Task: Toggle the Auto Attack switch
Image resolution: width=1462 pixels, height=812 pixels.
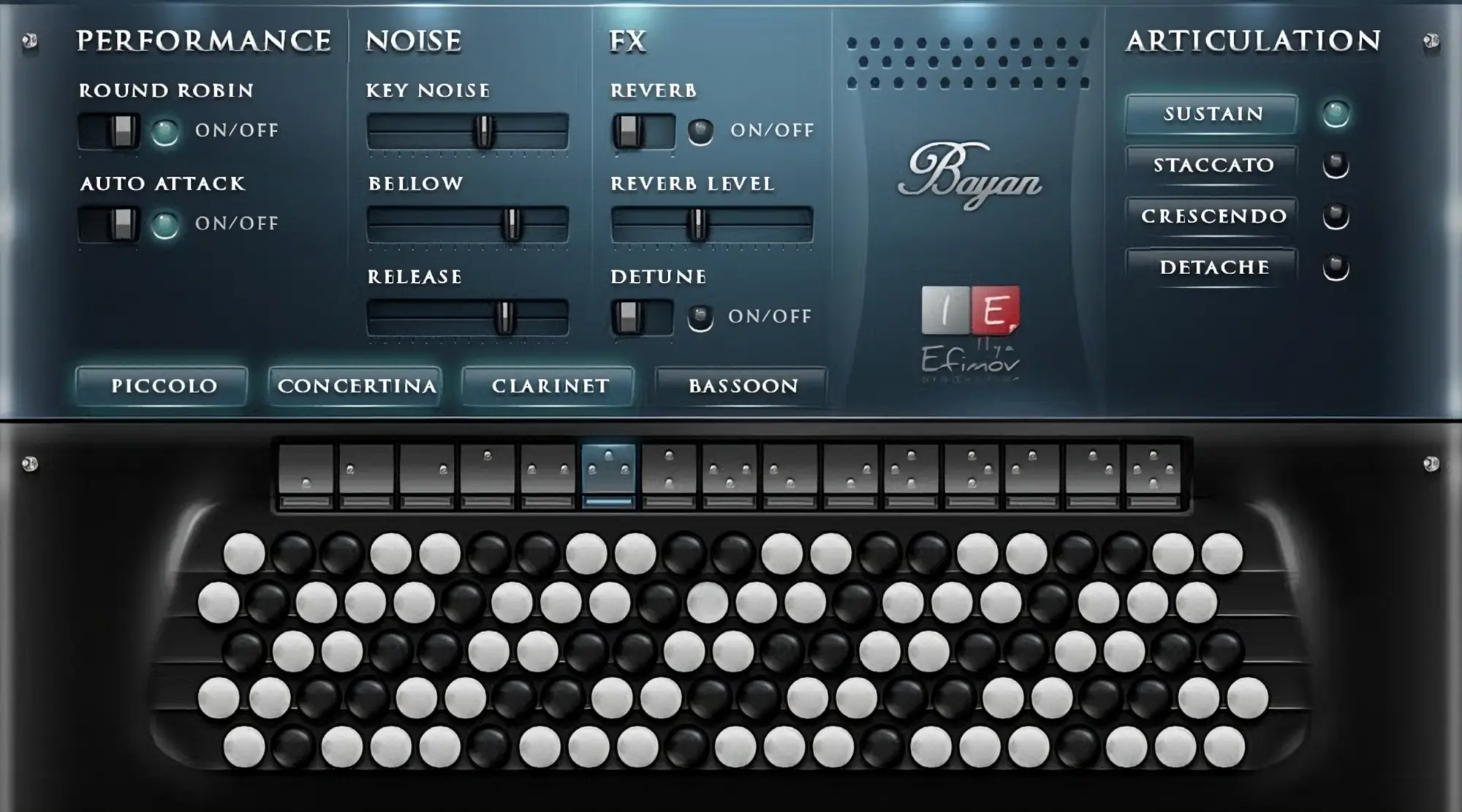Action: pos(109,224)
